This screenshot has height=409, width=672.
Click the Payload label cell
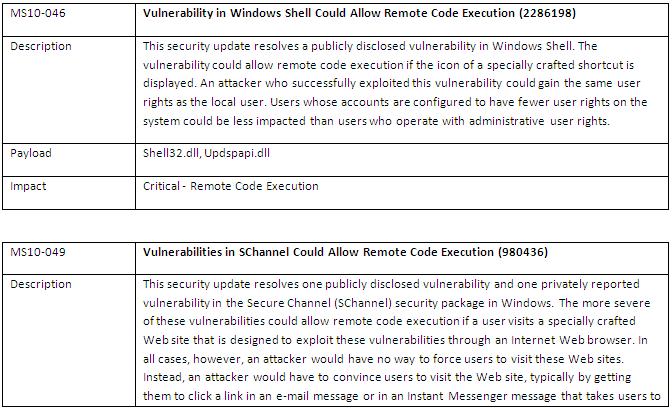(69, 159)
